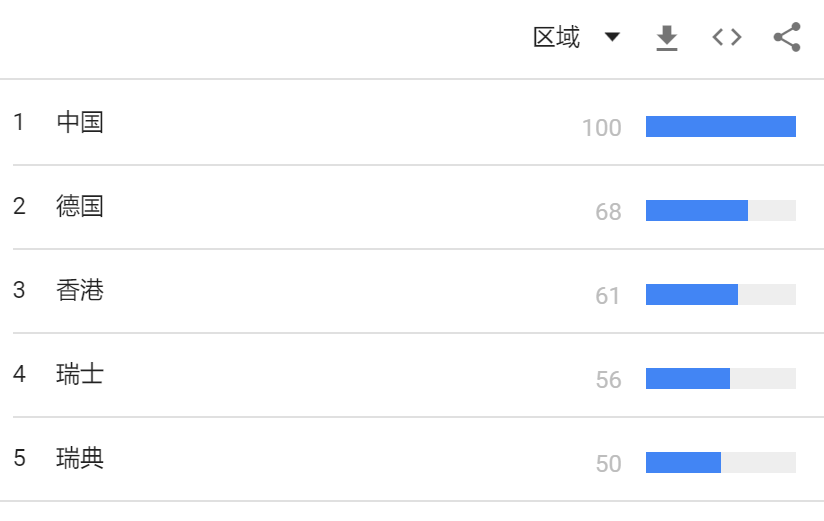Image resolution: width=824 pixels, height=521 pixels.
Task: Click the score value 68
Action: [x=609, y=212]
